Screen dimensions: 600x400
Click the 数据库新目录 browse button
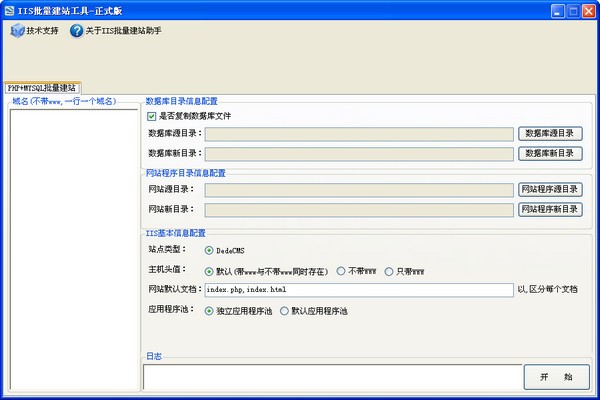(x=550, y=153)
